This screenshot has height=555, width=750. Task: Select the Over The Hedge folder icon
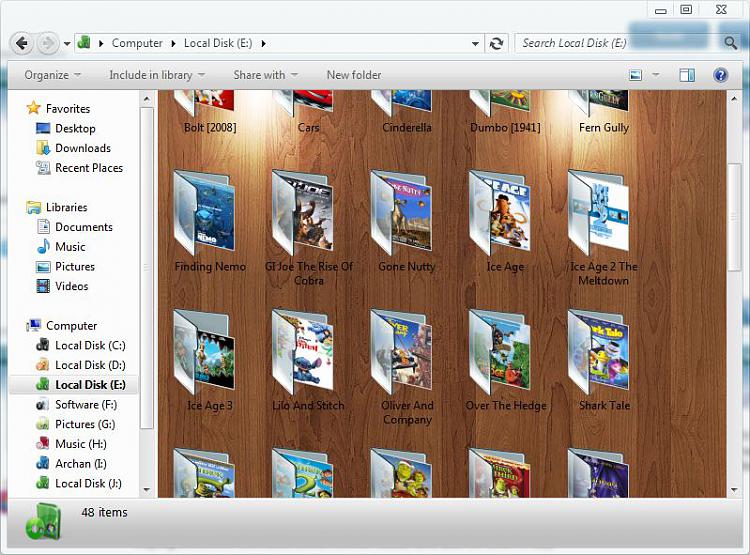point(500,352)
